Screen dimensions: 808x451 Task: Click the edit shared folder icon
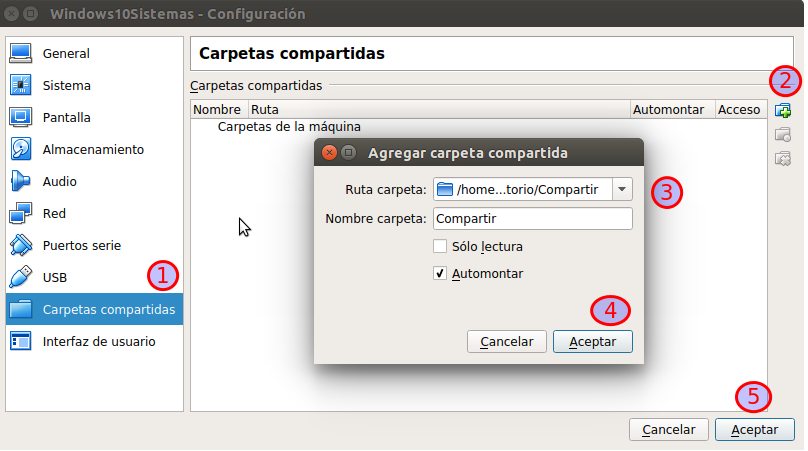783,135
